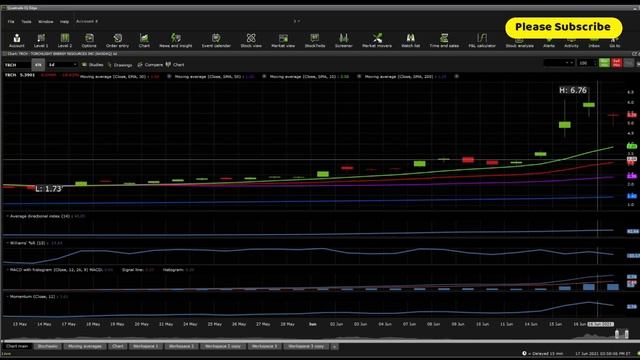This screenshot has width=640, height=360.
Task: Launch the Screener tool
Action: [343, 40]
